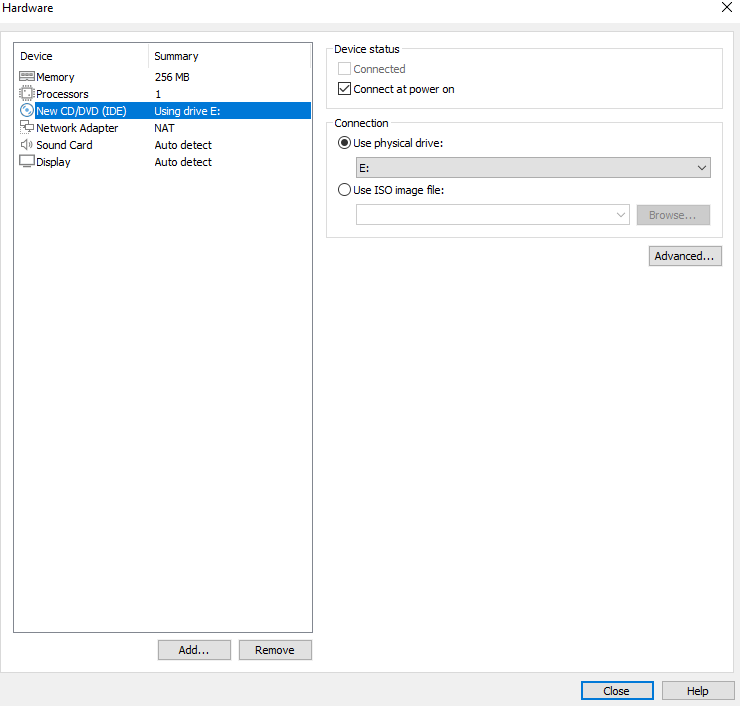Select Use physical drive option
Image resolution: width=740 pixels, height=706 pixels.
[x=345, y=143]
